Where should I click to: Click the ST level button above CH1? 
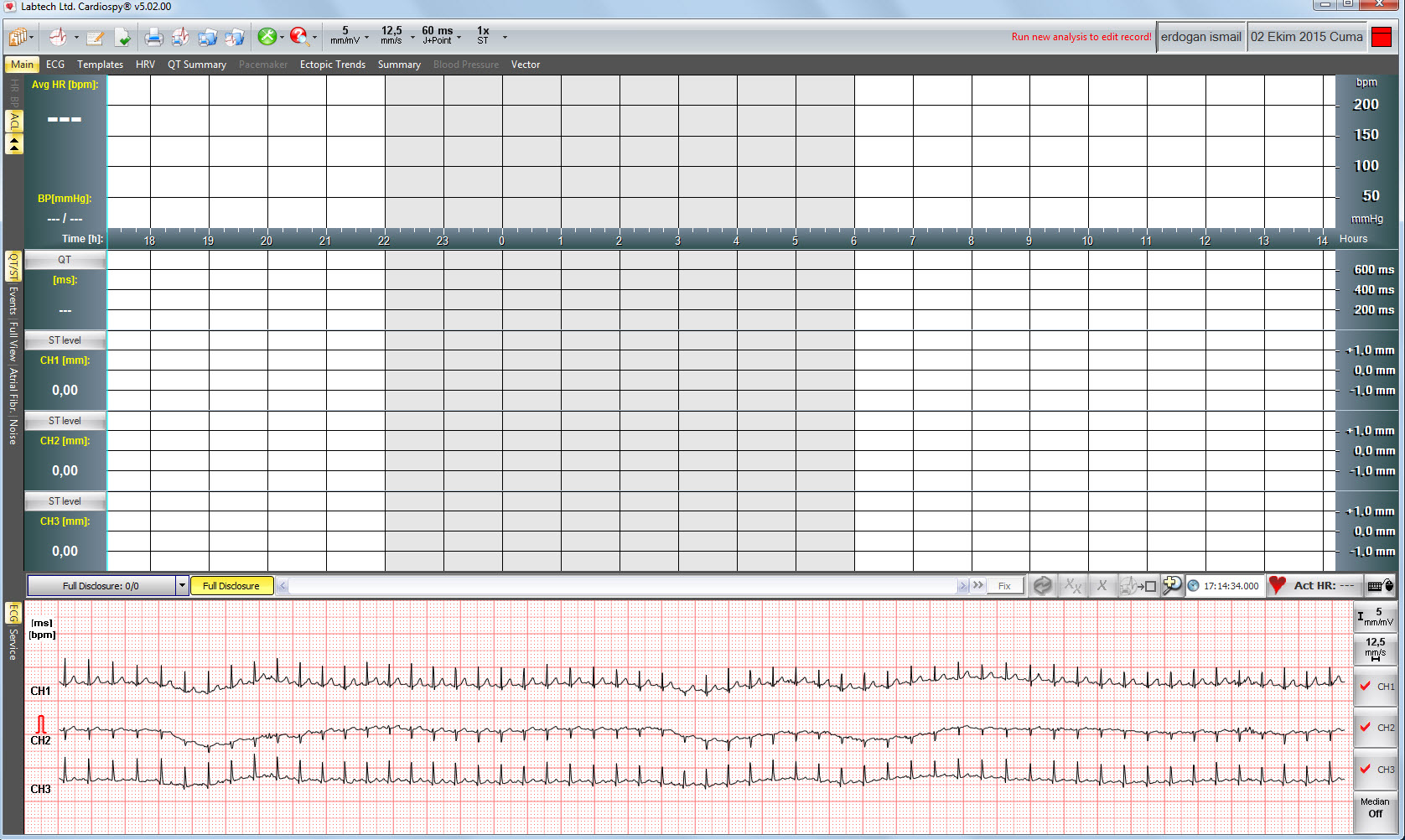point(65,340)
